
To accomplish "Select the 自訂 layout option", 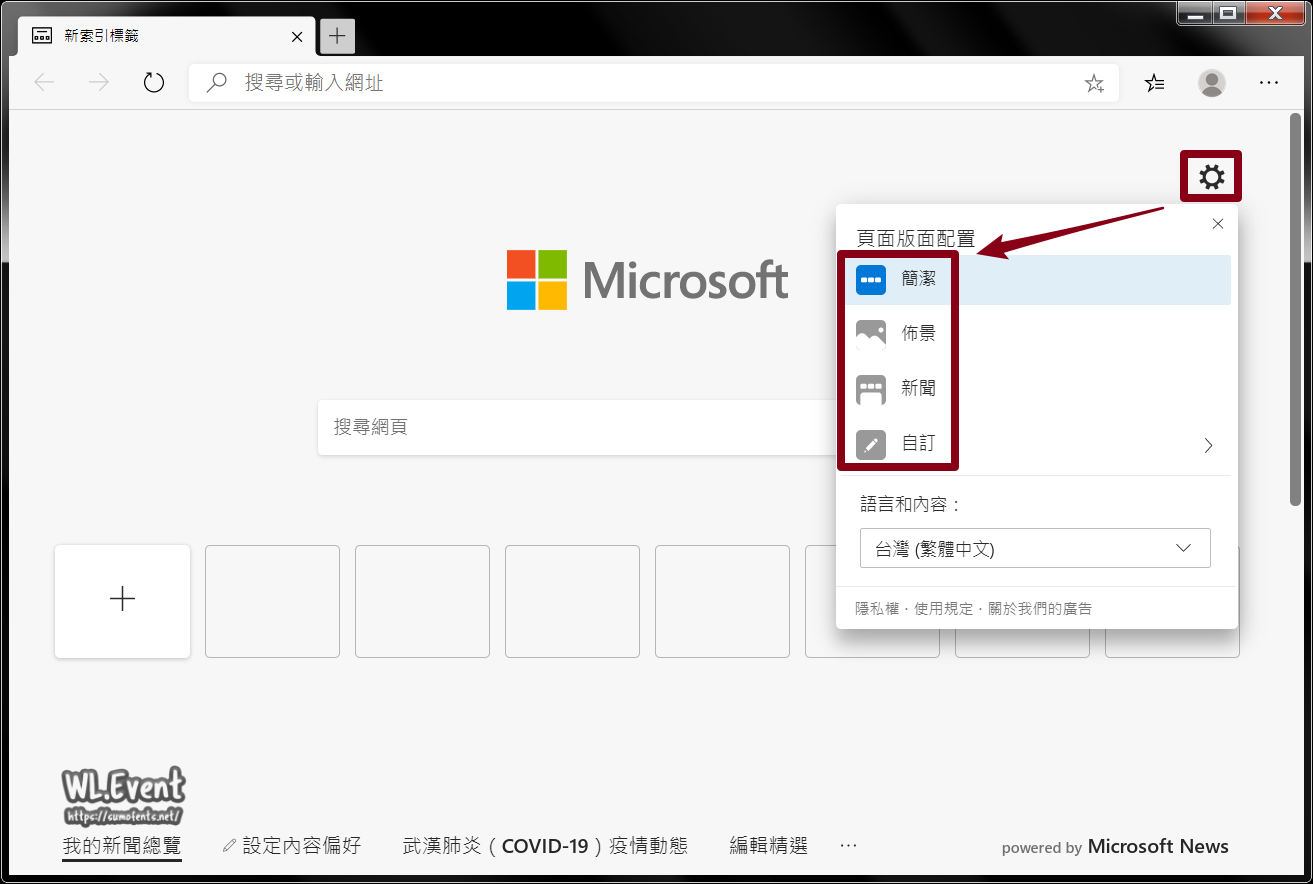I will 1037,443.
